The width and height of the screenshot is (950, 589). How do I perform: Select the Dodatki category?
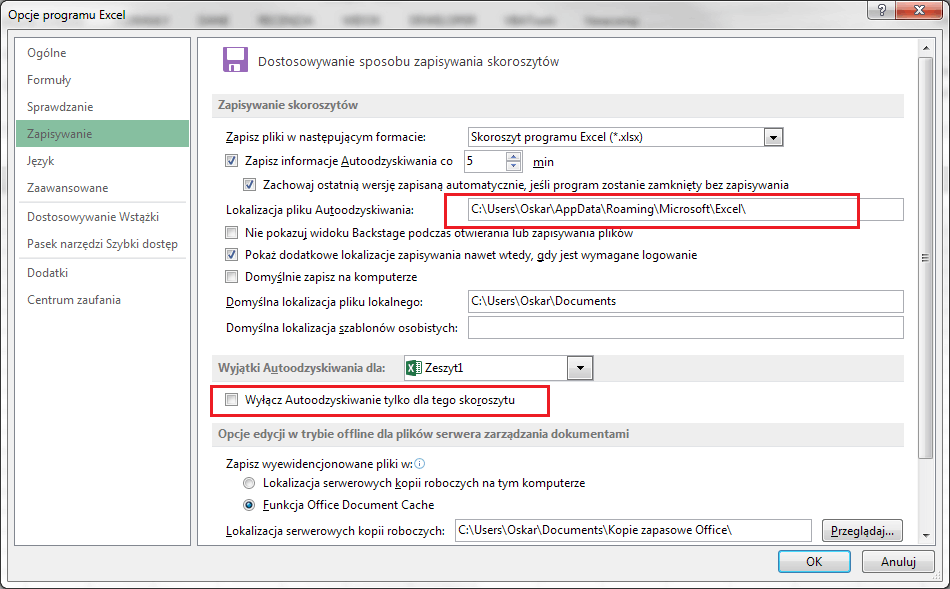tap(102, 273)
